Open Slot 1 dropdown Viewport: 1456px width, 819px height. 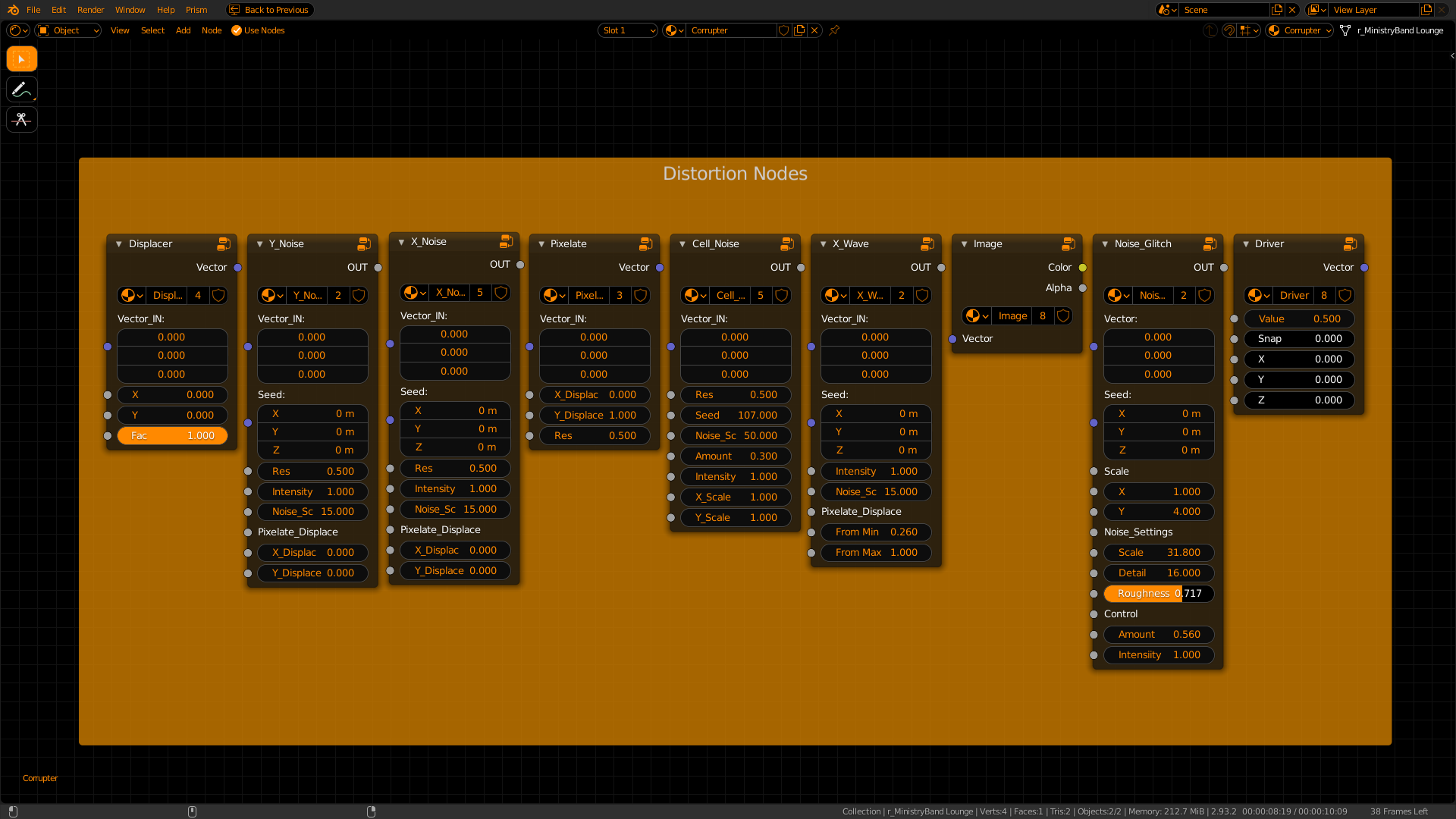[628, 30]
